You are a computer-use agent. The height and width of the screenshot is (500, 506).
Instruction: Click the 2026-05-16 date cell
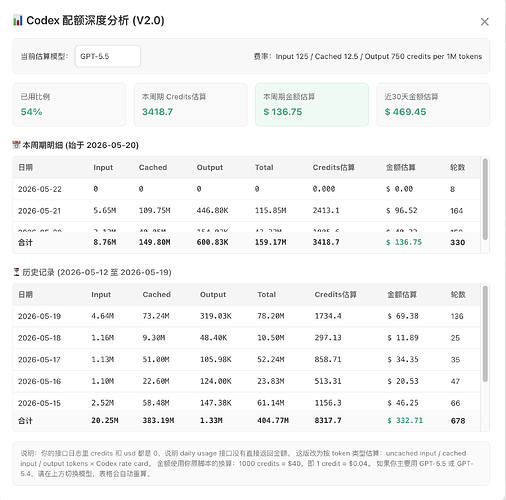point(39,381)
